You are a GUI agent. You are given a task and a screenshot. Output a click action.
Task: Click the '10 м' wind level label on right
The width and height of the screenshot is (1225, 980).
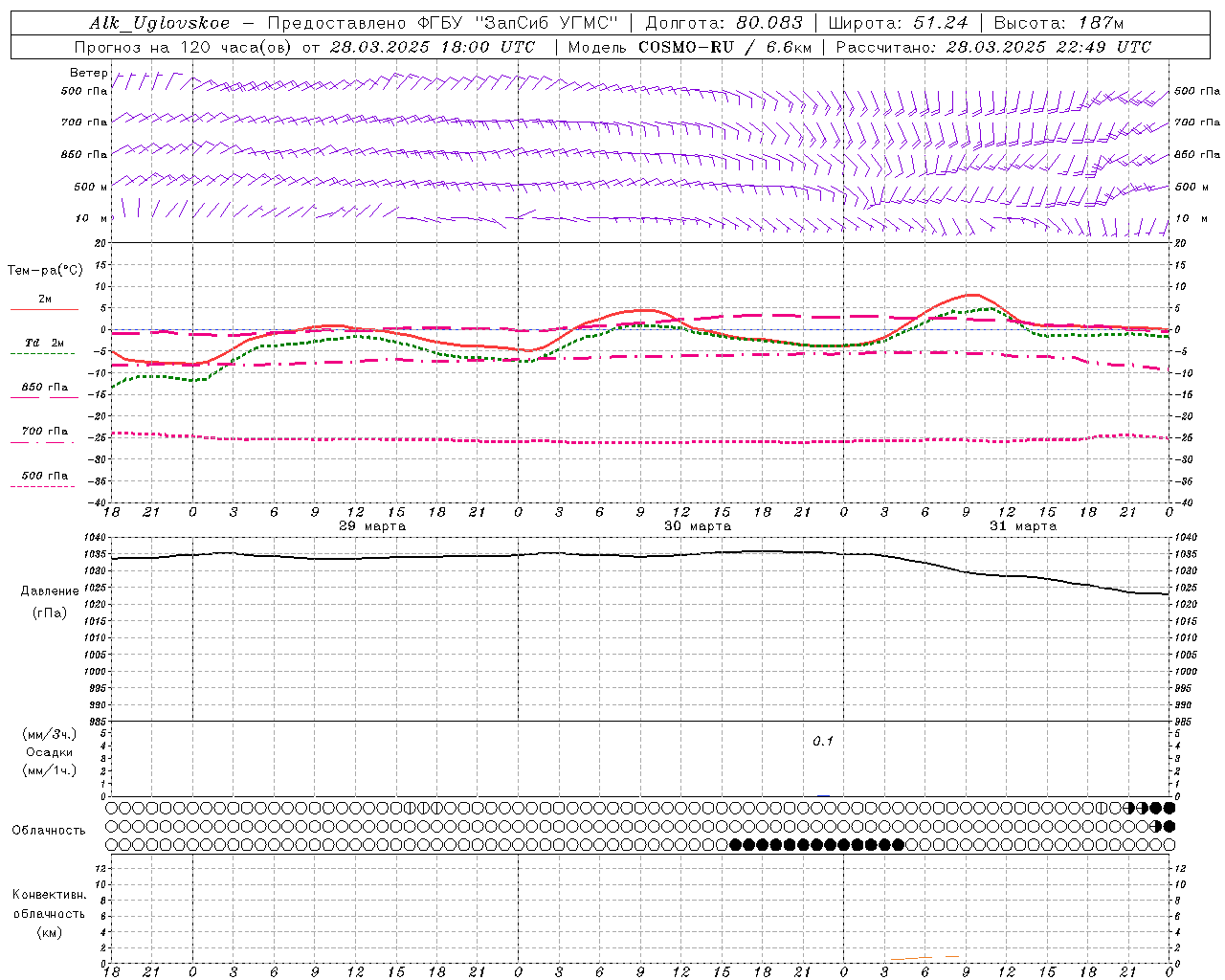(x=1192, y=218)
